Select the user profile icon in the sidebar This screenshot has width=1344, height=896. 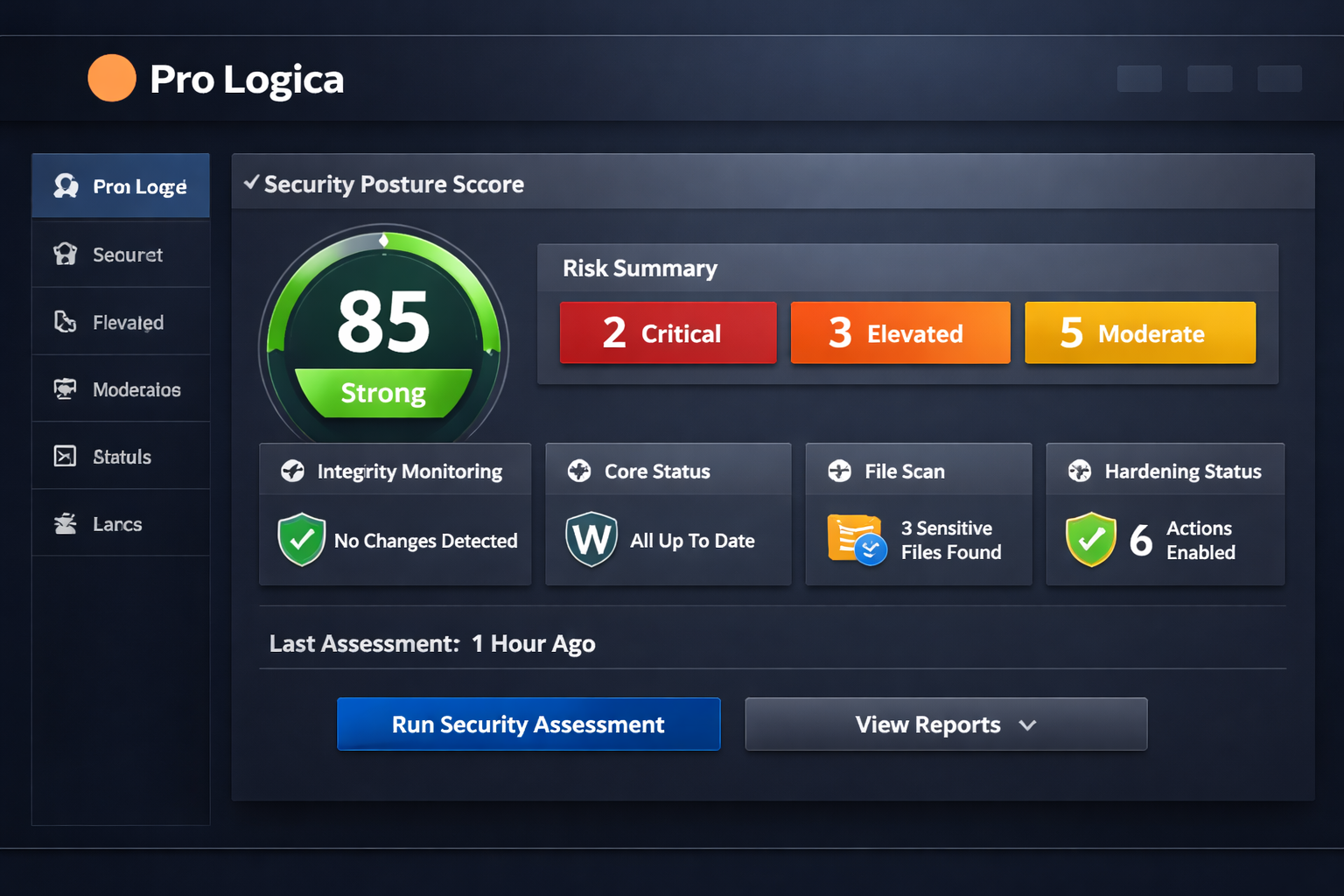(x=66, y=185)
